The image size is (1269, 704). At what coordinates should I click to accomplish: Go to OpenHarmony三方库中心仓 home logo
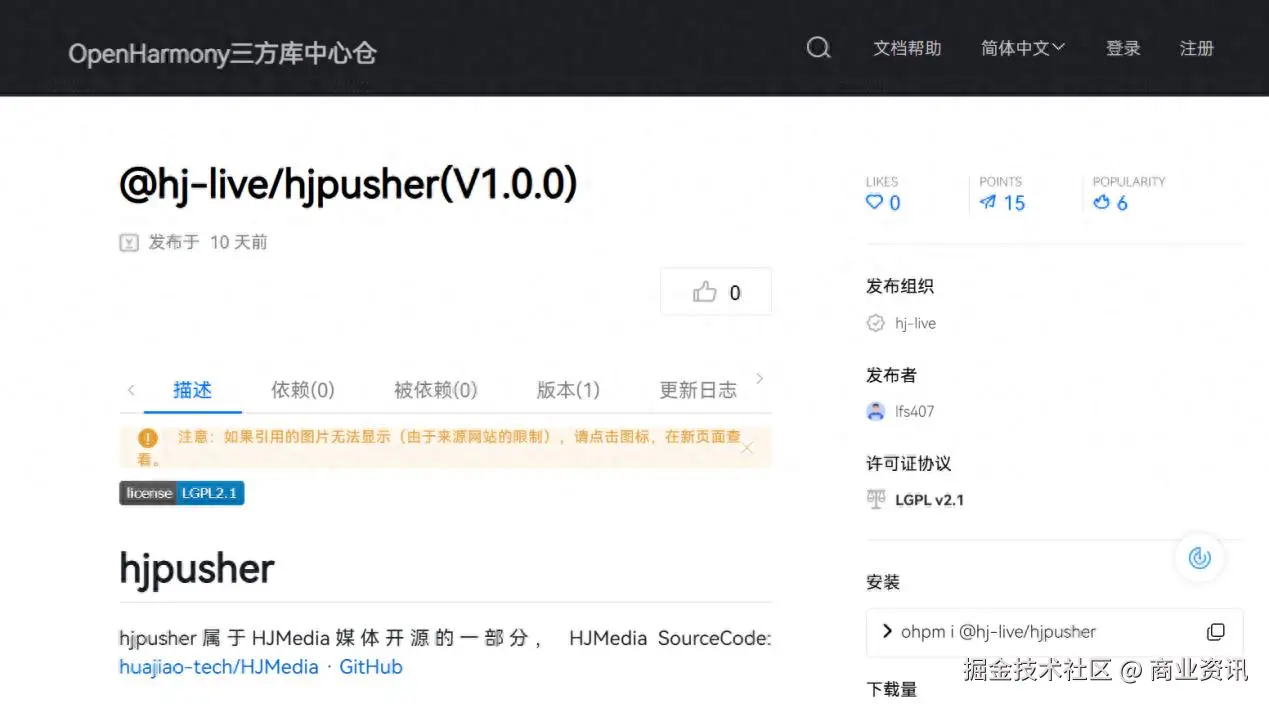click(222, 53)
